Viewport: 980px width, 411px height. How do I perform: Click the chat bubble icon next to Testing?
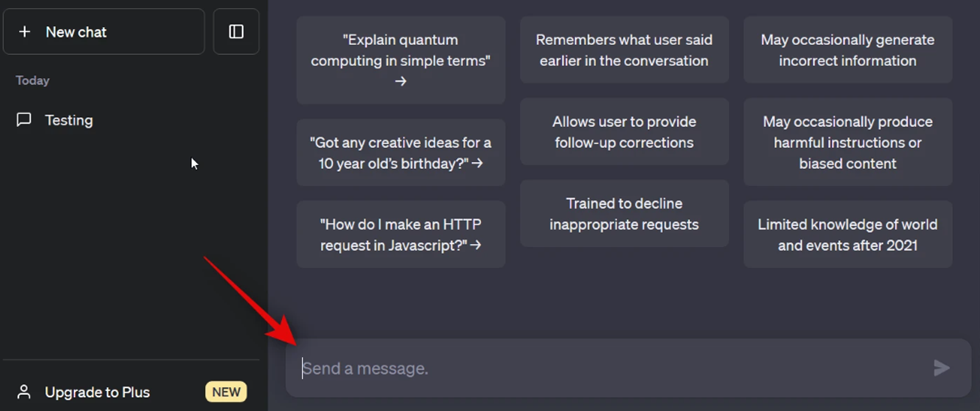pyautogui.click(x=24, y=120)
